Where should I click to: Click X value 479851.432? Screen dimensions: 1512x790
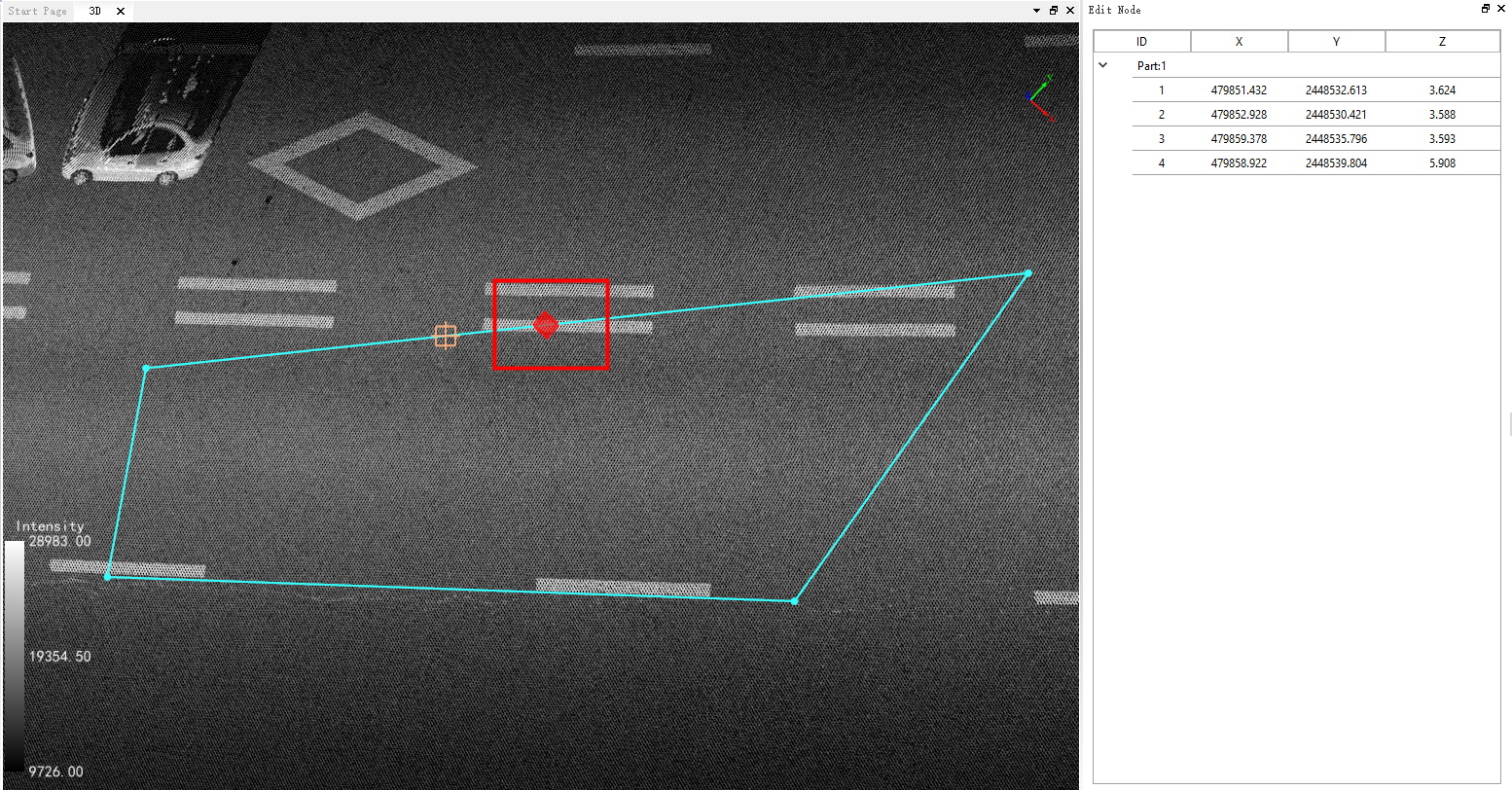[1240, 90]
